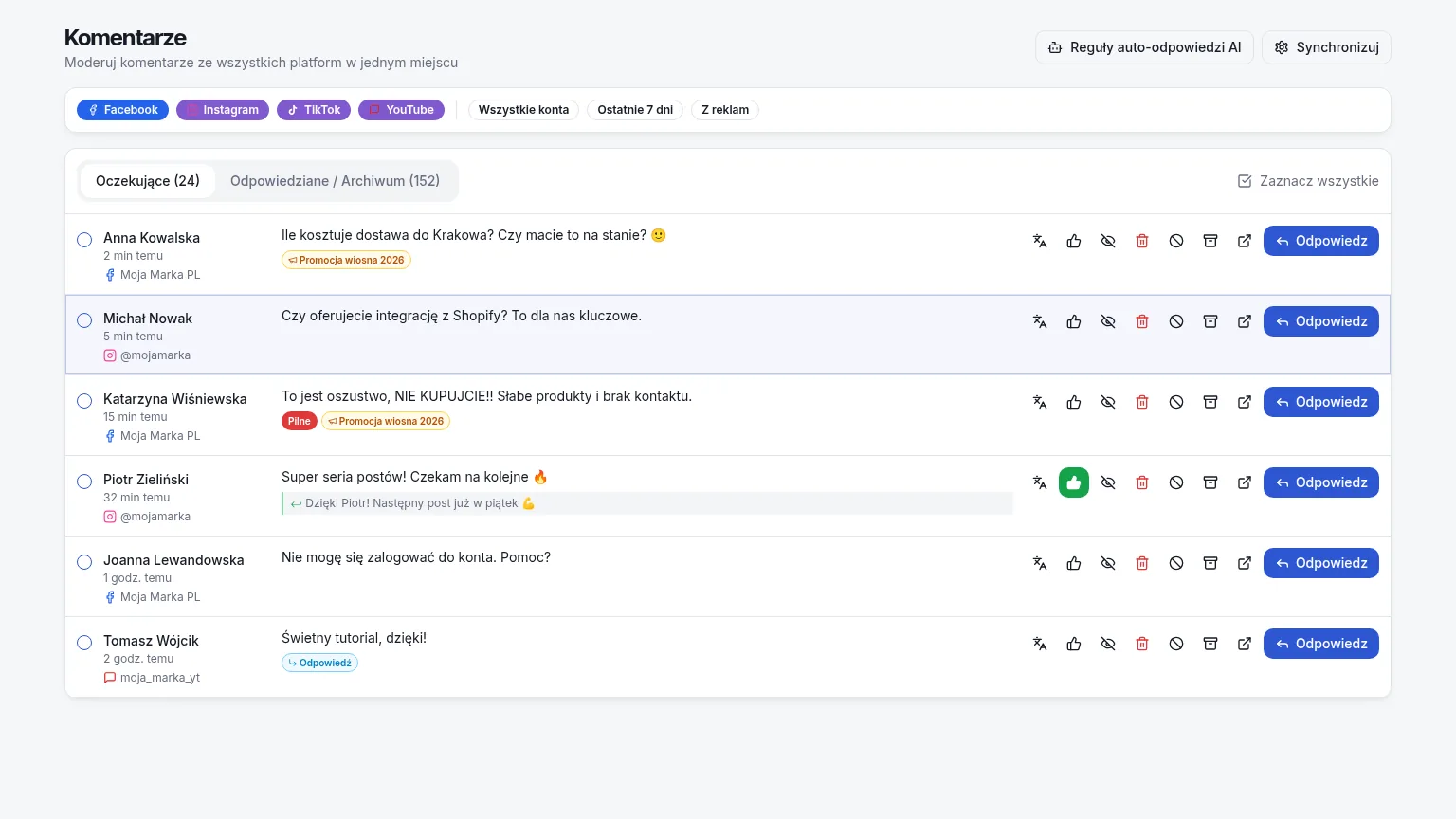Switch to Odpowiedziane / Archiwum tab
The width and height of the screenshot is (1456, 819).
335,181
